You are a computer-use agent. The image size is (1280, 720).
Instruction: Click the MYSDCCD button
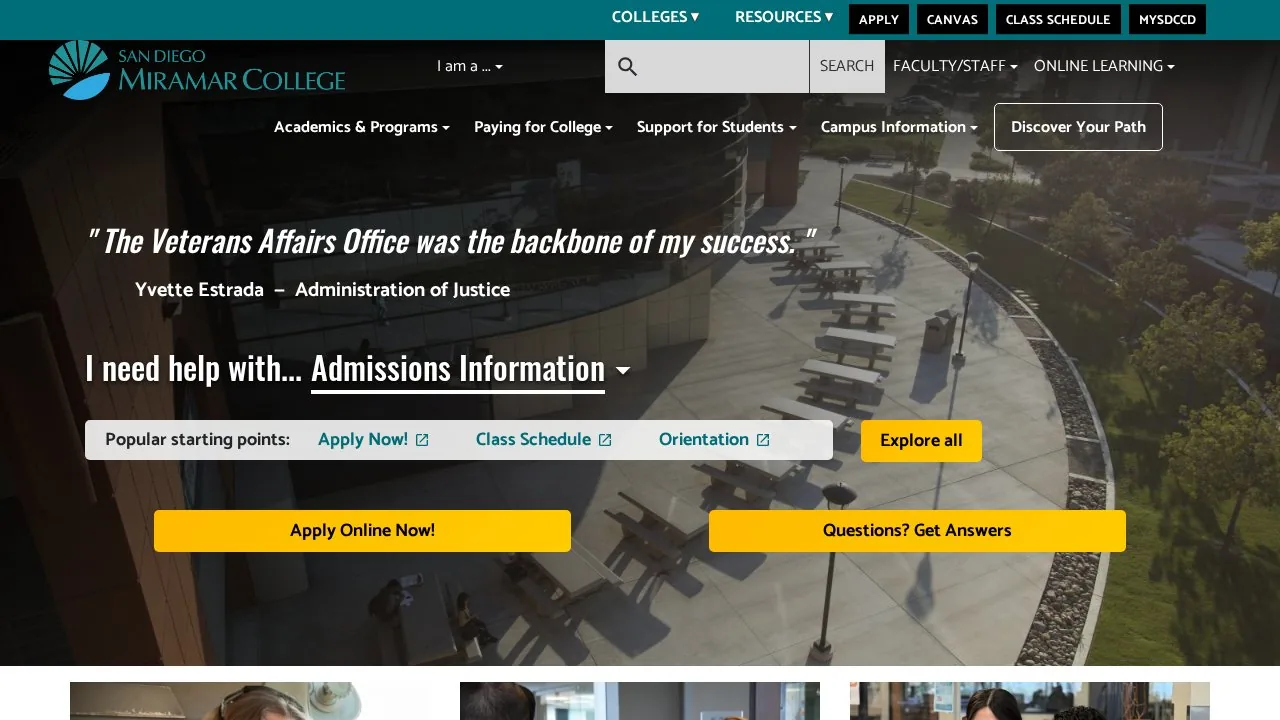[1167, 19]
